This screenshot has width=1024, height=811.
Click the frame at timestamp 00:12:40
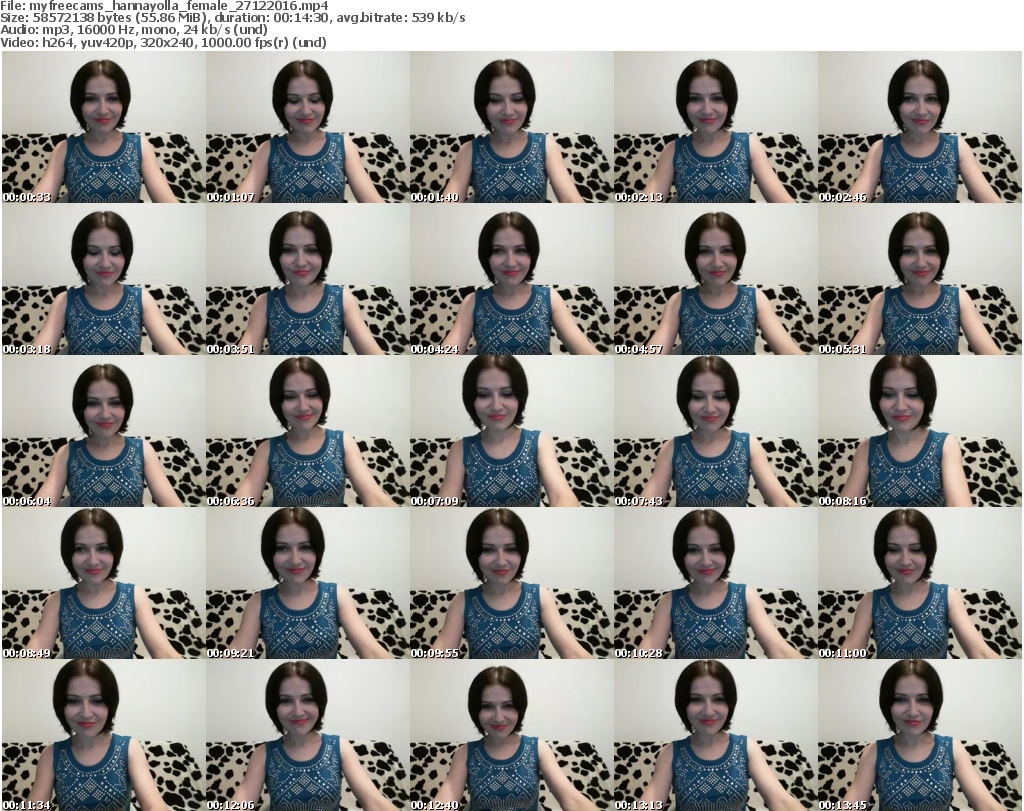coord(511,735)
